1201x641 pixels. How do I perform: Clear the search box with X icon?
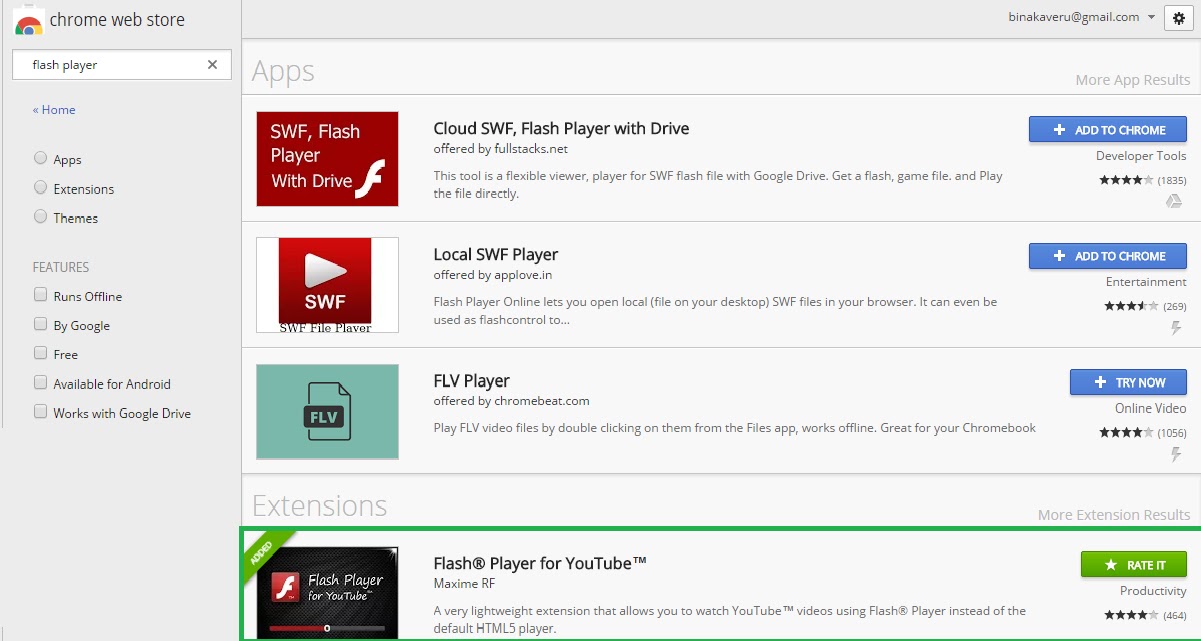coord(212,65)
